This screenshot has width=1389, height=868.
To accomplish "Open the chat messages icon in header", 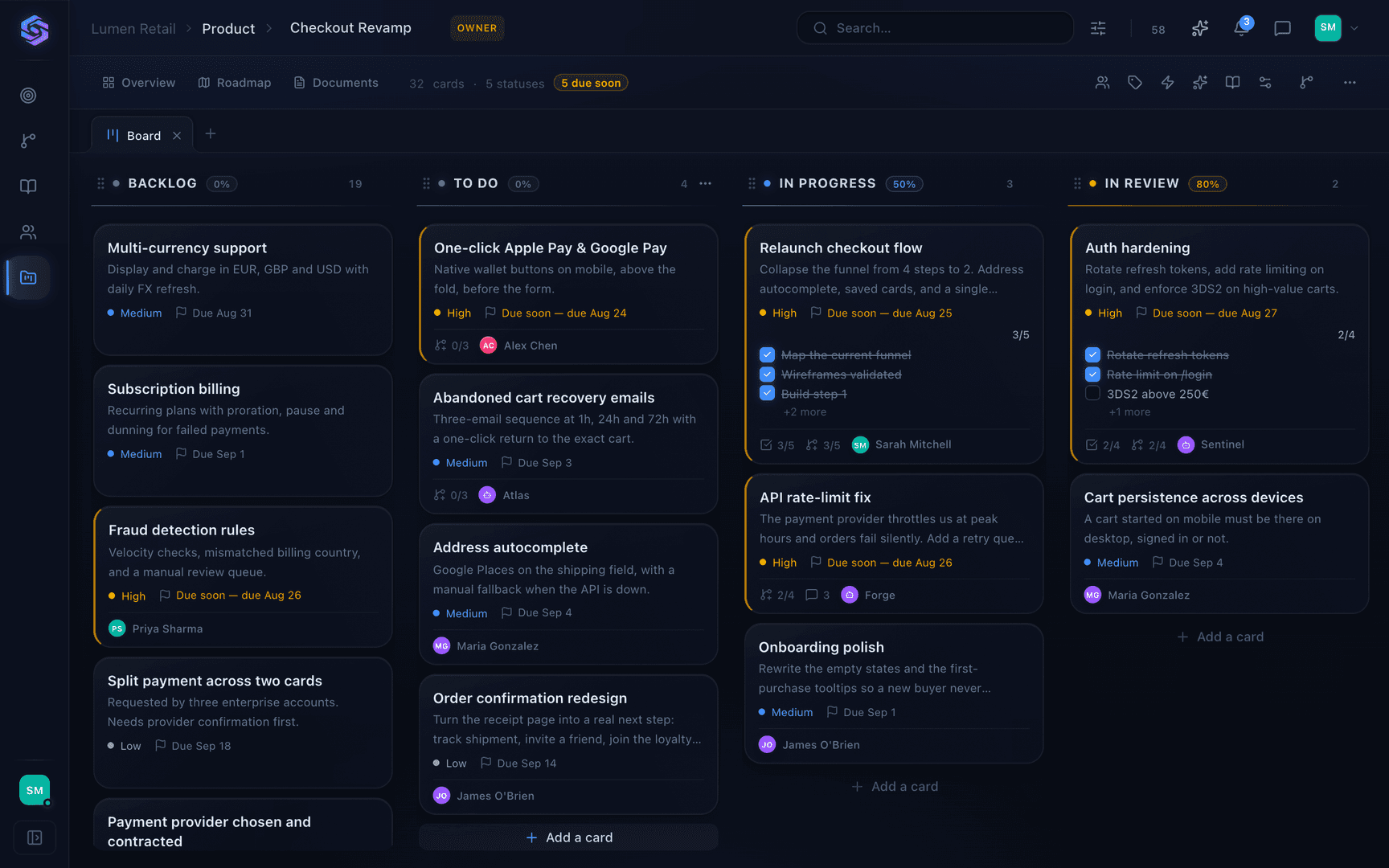I will click(1283, 28).
